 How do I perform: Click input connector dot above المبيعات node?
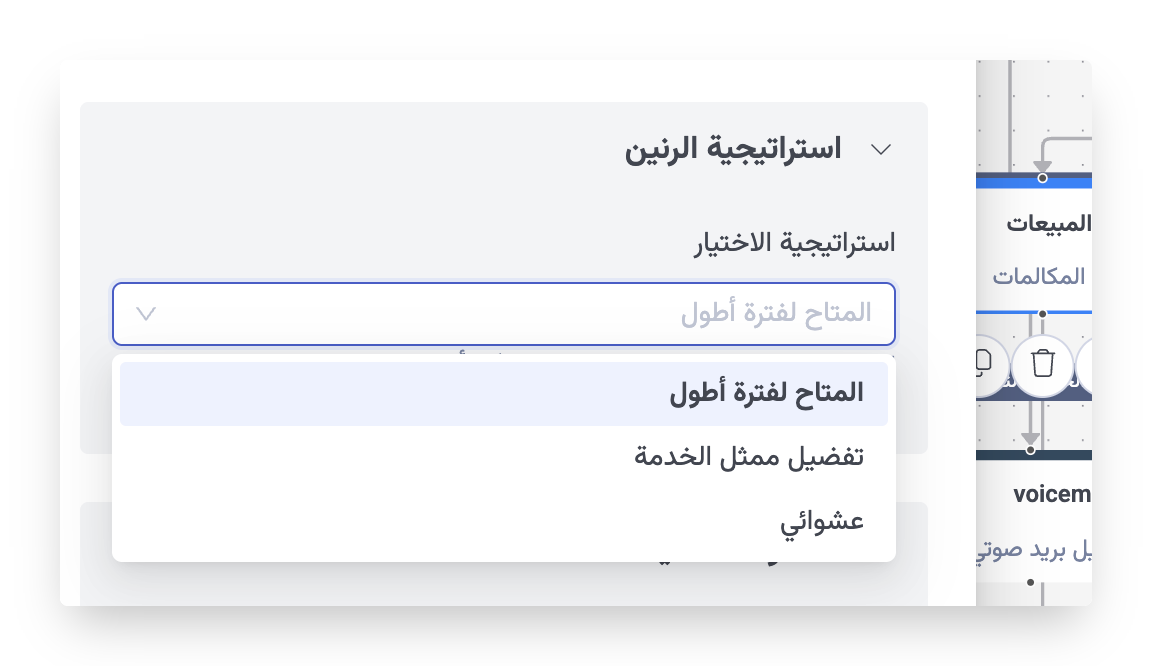tap(1042, 178)
